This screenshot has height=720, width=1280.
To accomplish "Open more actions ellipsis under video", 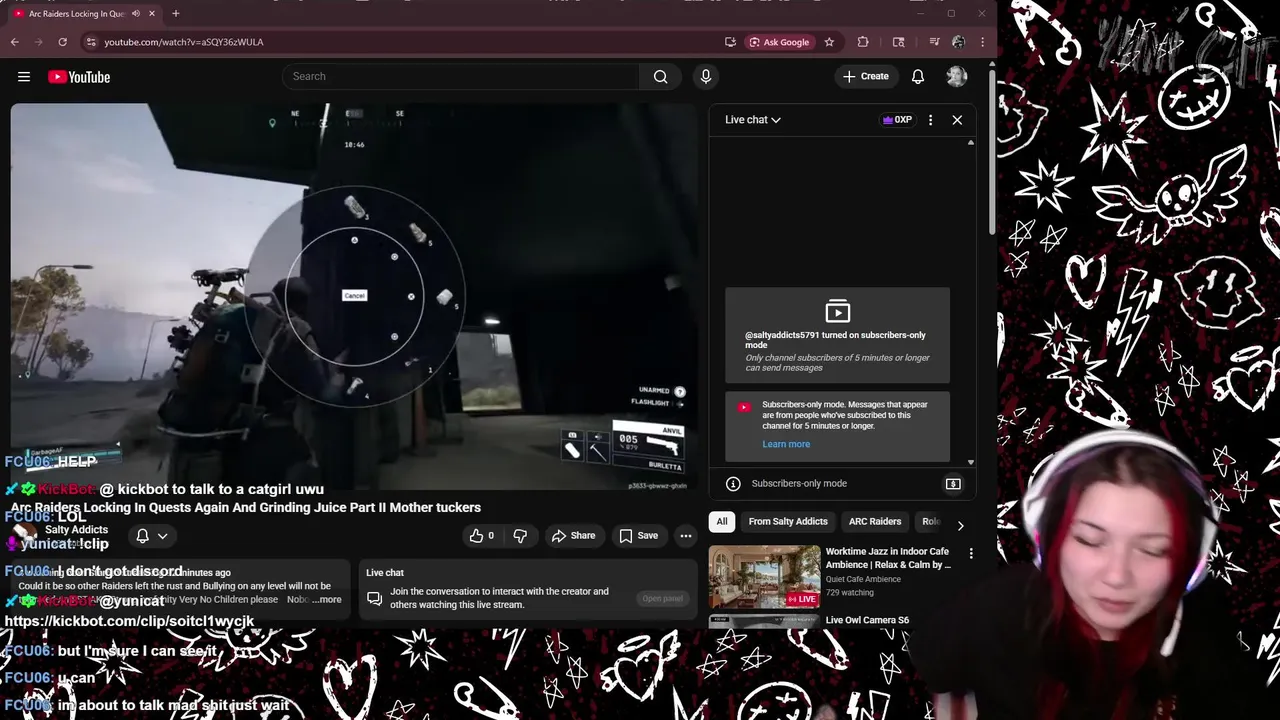I will (x=686, y=536).
